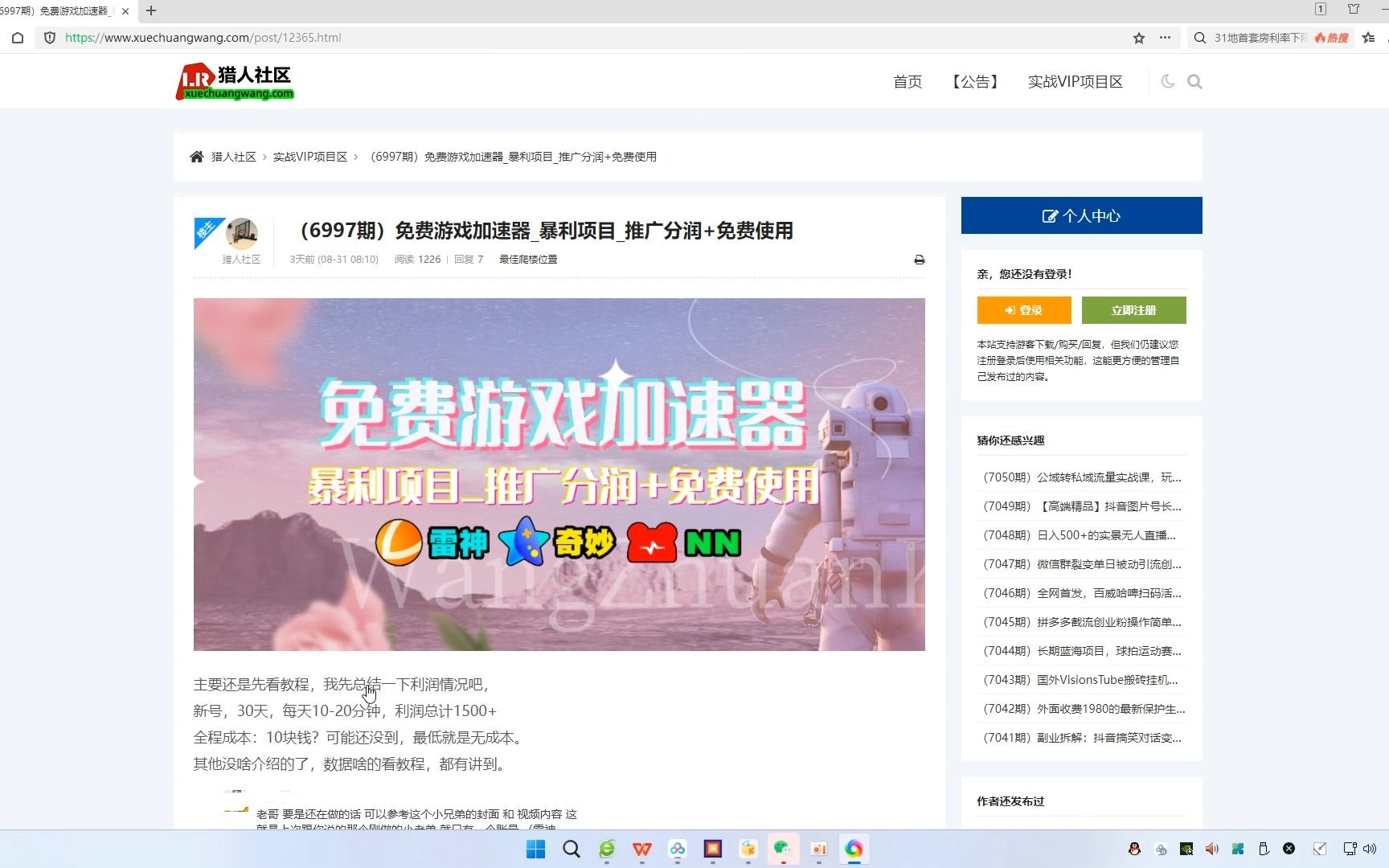The image size is (1389, 868).
Task: Click the 立即注册 registration button
Action: tap(1134, 309)
